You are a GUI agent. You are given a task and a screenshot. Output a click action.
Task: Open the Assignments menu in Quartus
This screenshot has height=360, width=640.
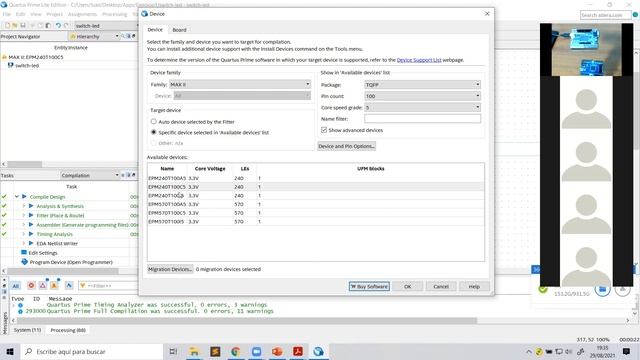pos(82,14)
